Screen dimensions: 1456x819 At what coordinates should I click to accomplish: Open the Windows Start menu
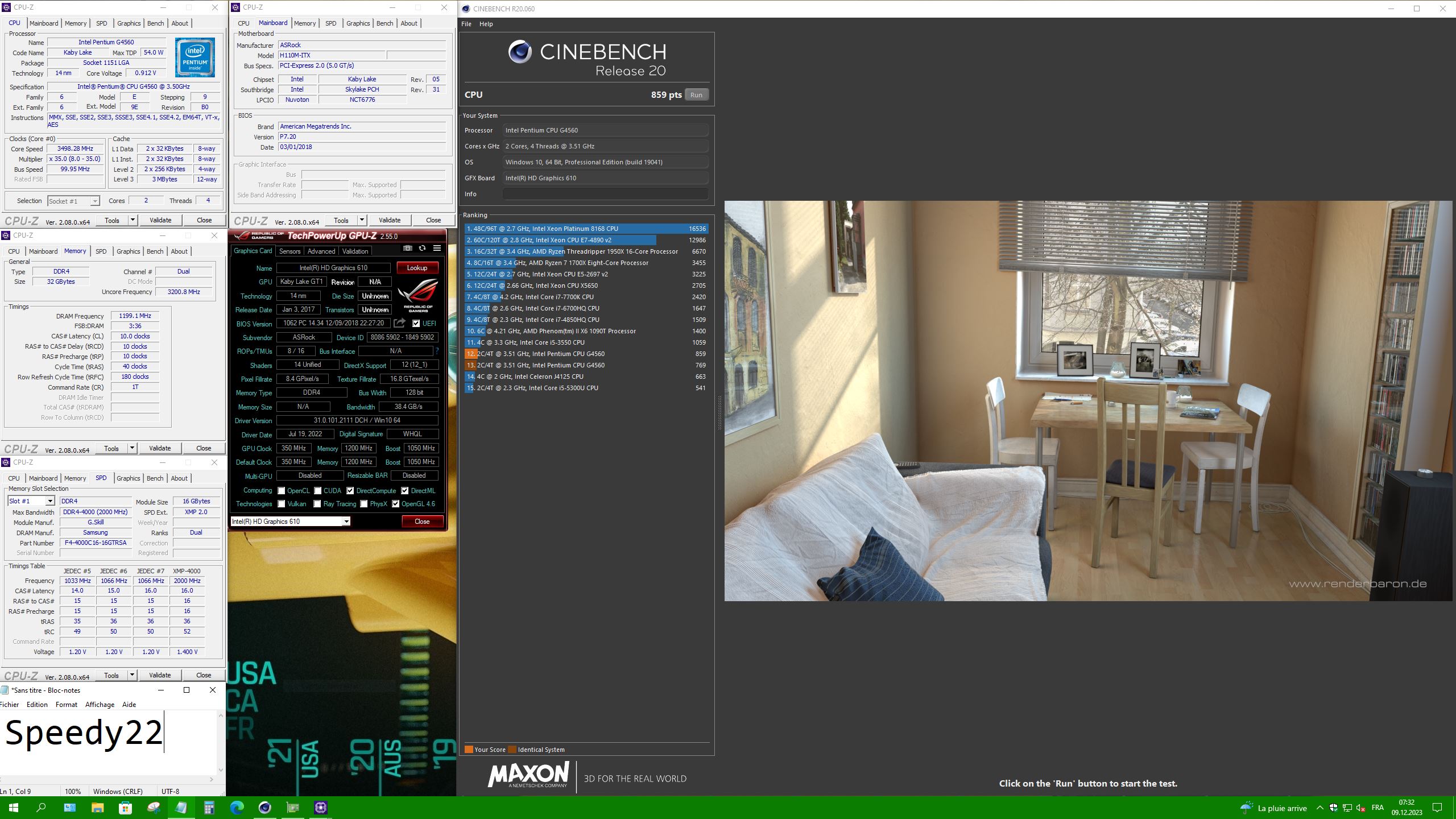coord(14,808)
